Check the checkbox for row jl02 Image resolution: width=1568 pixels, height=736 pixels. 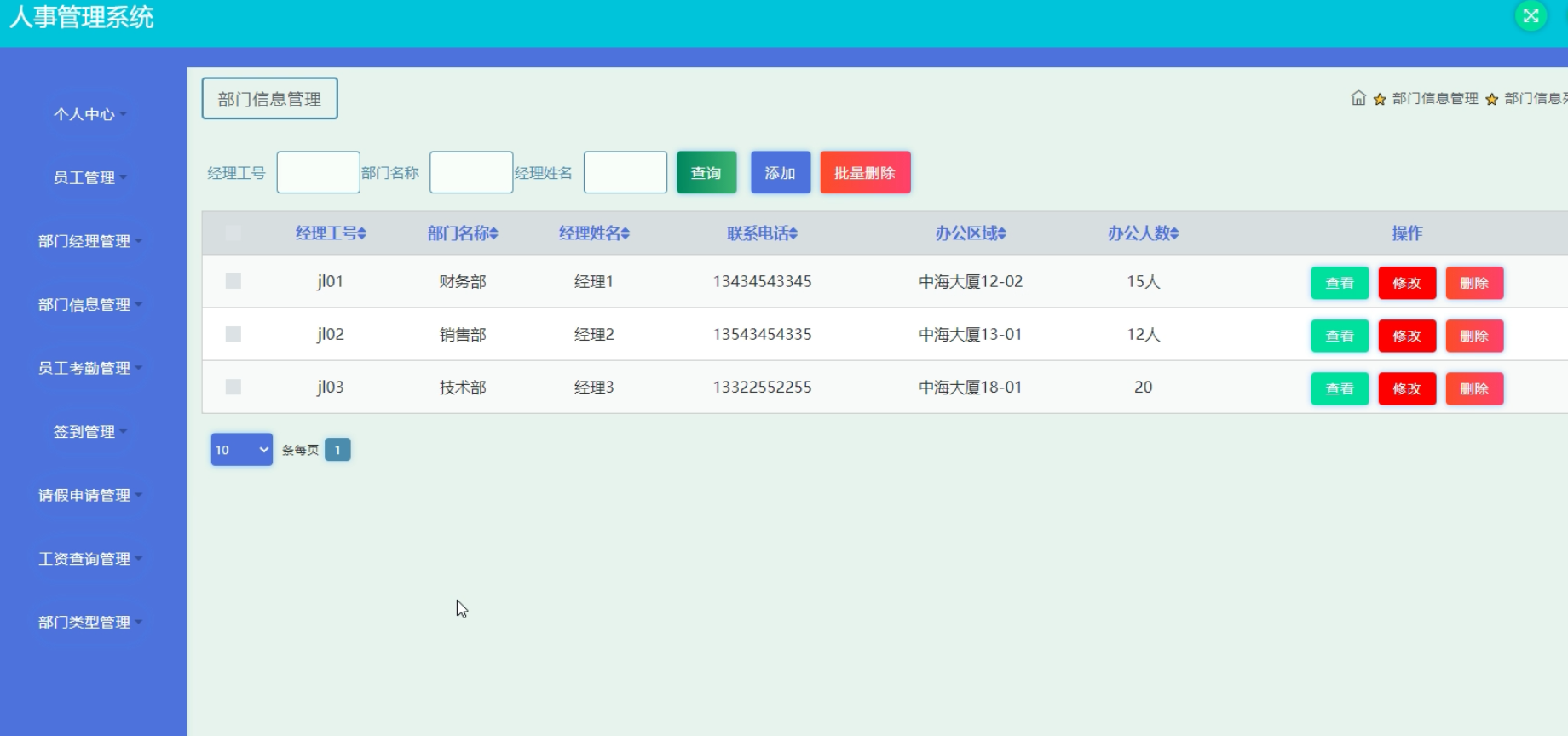233,334
